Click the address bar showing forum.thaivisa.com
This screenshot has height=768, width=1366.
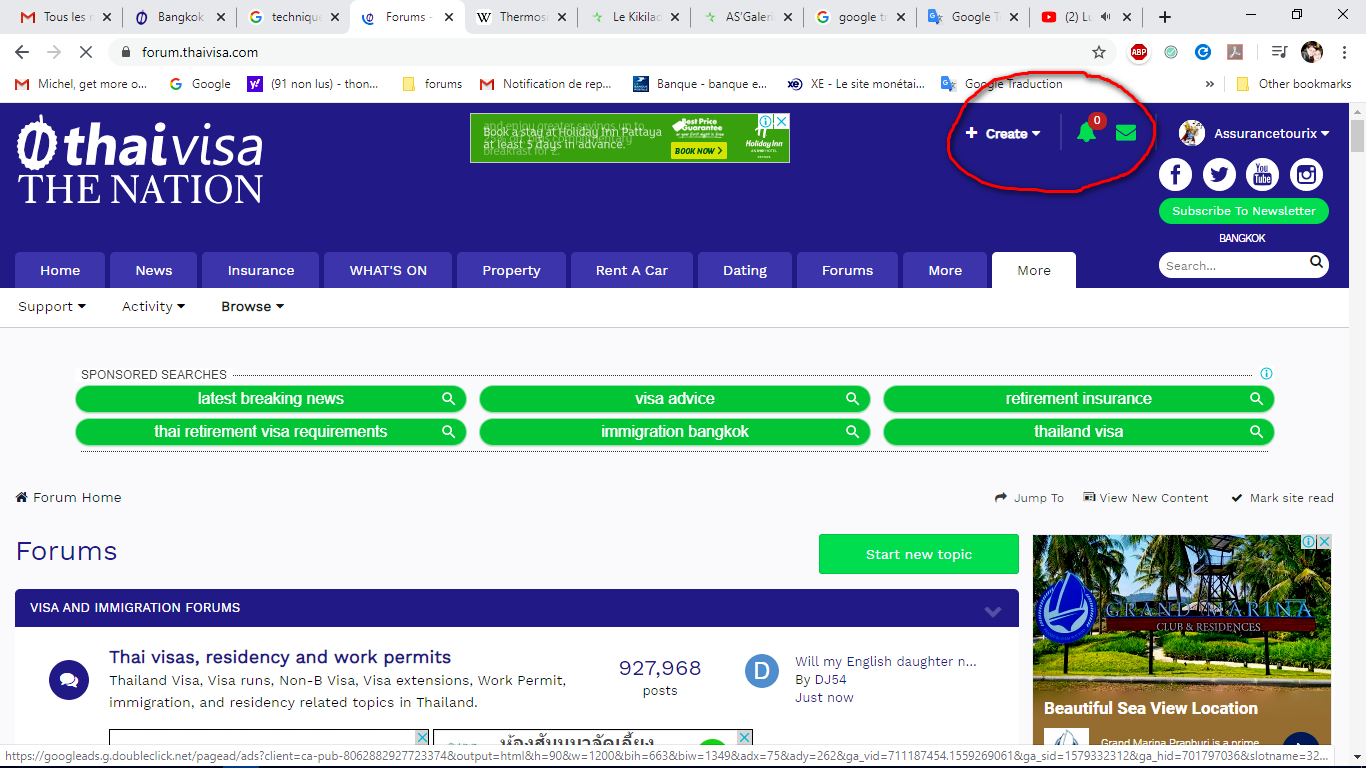tap(600, 52)
